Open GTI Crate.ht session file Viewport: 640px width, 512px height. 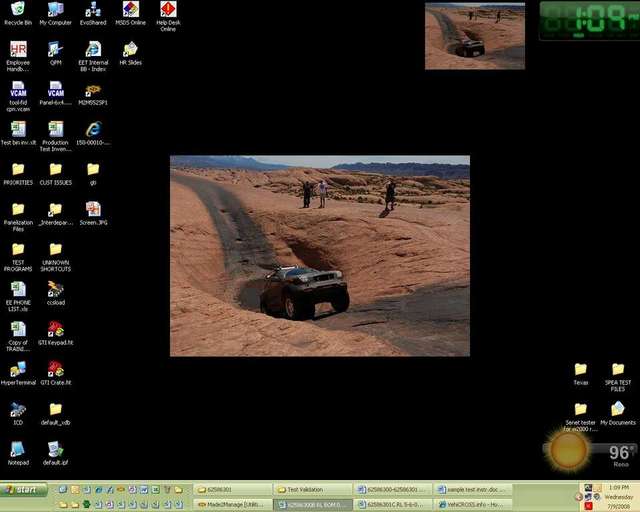pyautogui.click(x=56, y=373)
